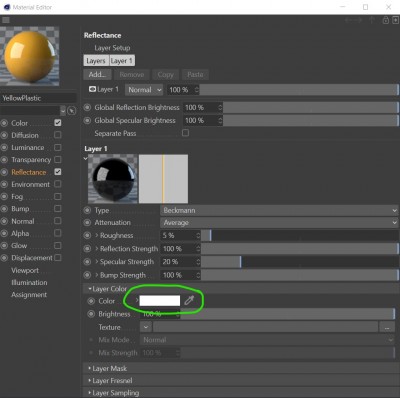This screenshot has width=400, height=398.
Task: Tick the Separate Pass checkbox
Action: click(x=185, y=133)
